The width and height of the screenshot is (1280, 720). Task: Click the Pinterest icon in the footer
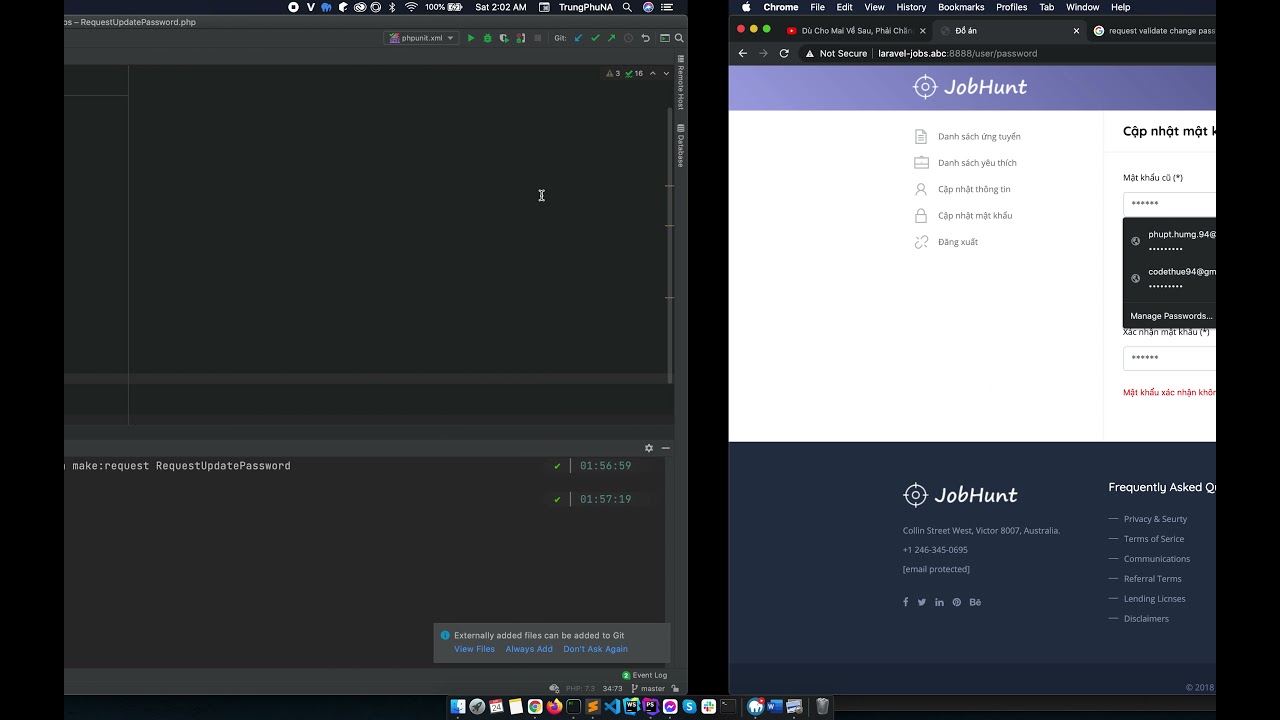[x=957, y=602]
